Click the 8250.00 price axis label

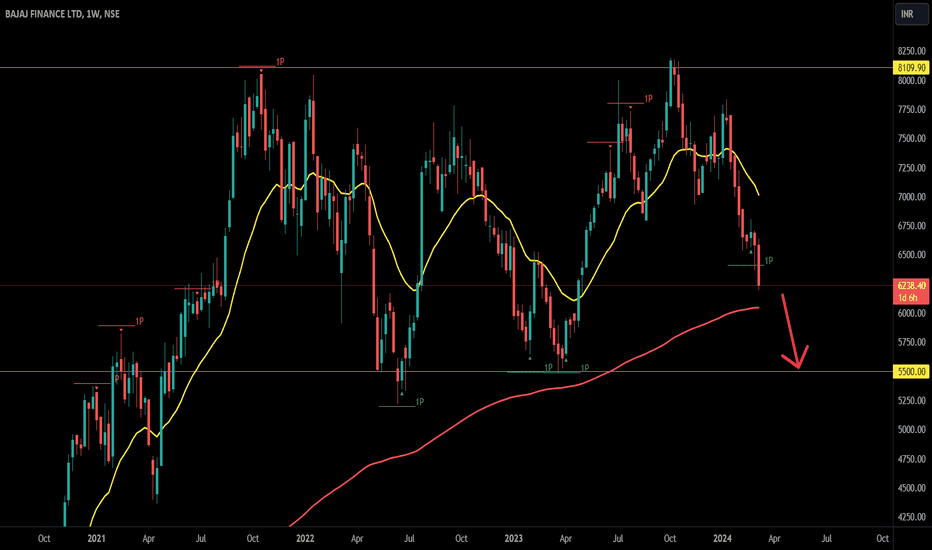point(912,51)
